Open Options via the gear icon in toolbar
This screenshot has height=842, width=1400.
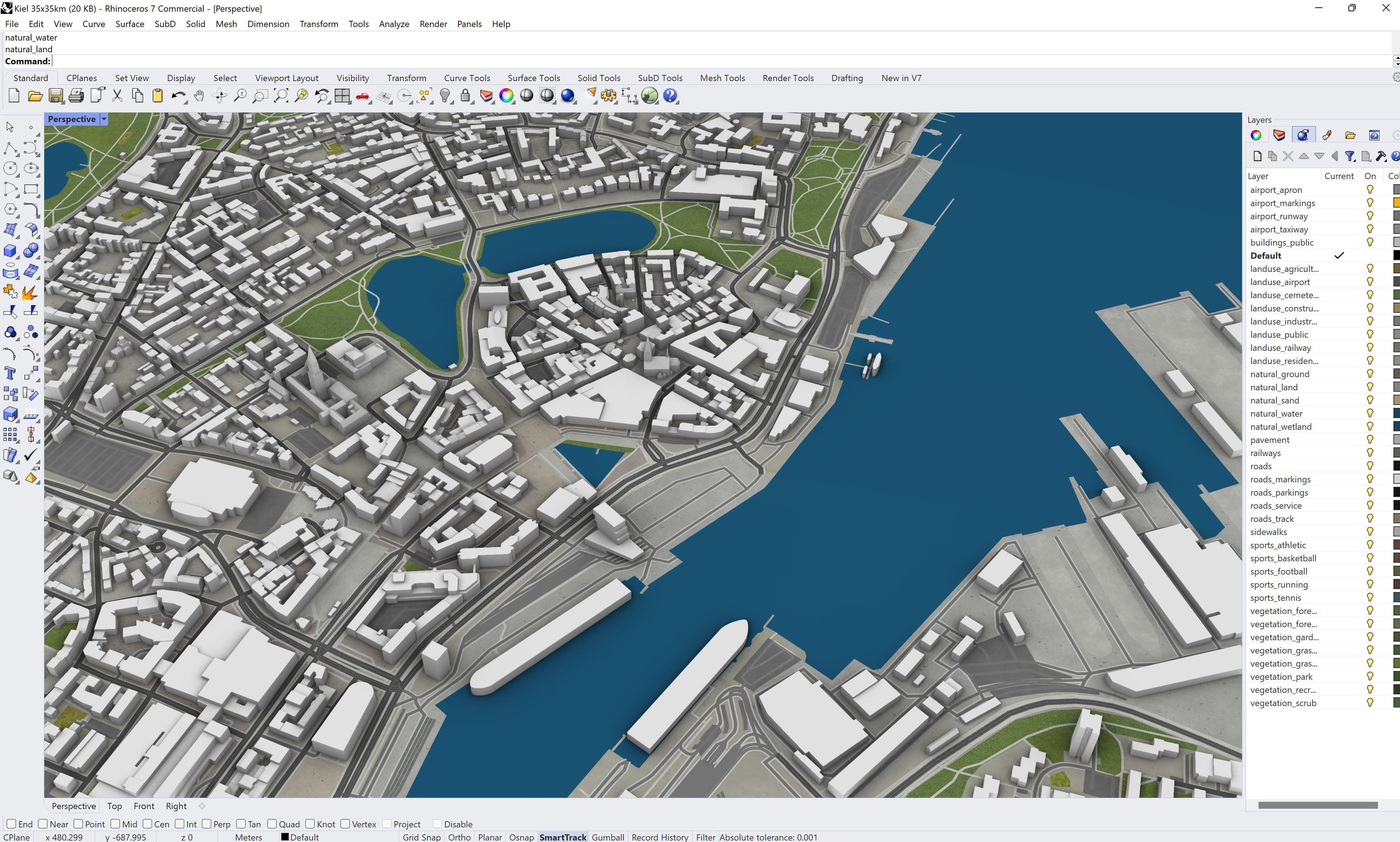pyautogui.click(x=609, y=96)
